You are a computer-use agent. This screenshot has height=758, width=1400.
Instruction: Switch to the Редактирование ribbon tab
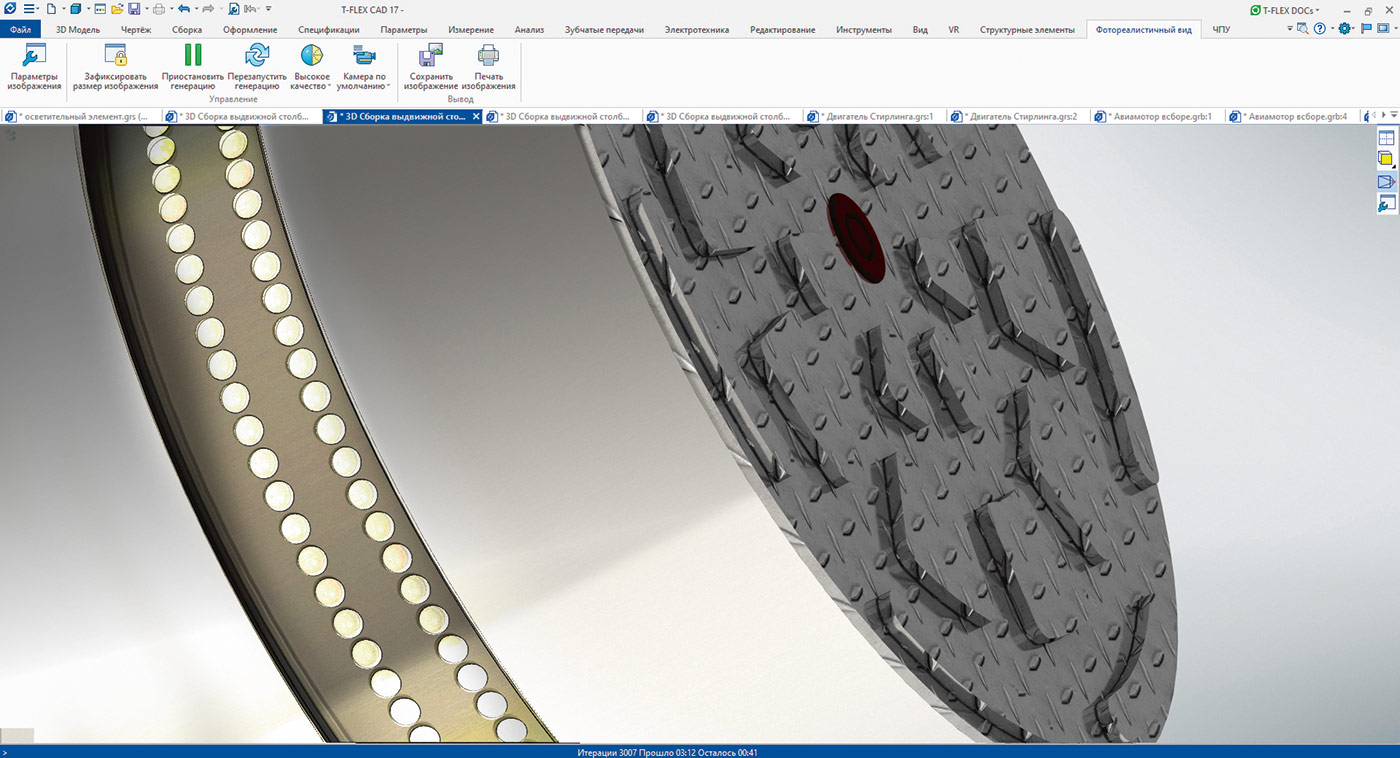click(x=782, y=30)
